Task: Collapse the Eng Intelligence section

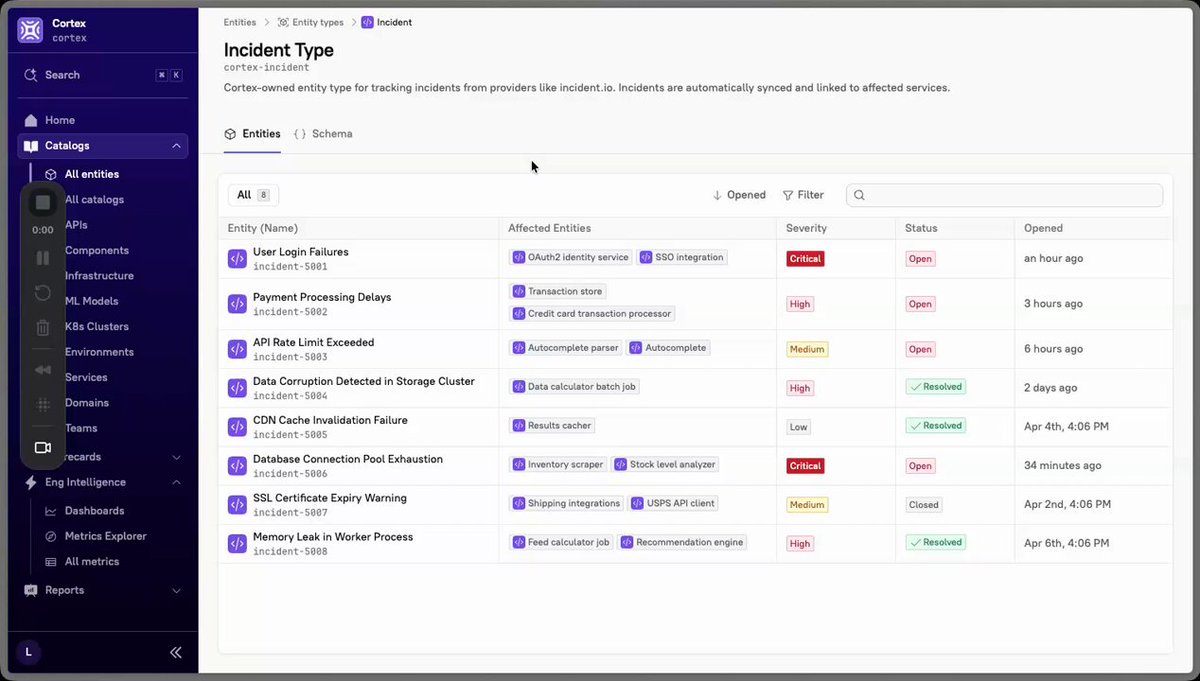Action: (176, 482)
